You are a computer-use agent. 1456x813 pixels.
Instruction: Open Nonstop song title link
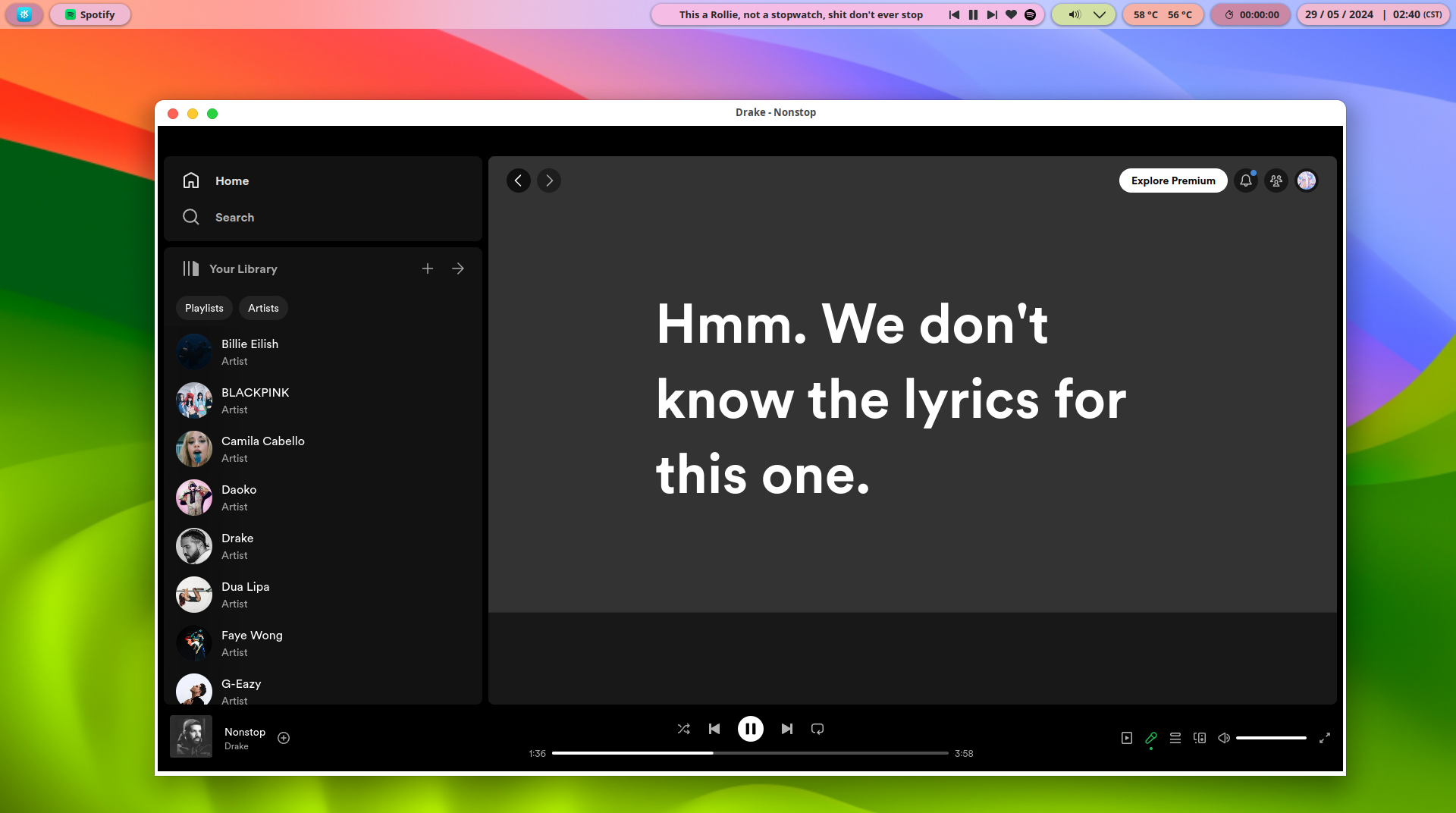[245, 732]
